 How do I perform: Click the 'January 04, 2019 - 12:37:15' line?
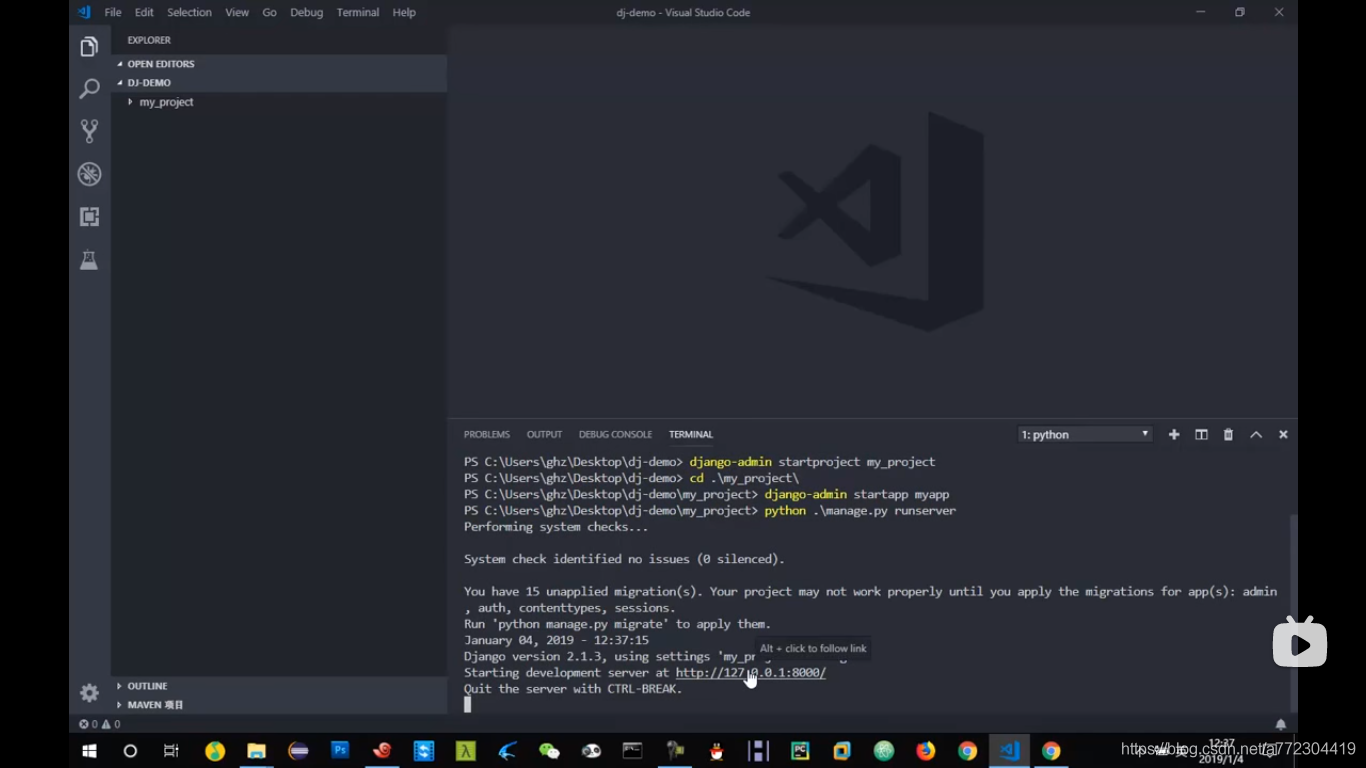(556, 640)
